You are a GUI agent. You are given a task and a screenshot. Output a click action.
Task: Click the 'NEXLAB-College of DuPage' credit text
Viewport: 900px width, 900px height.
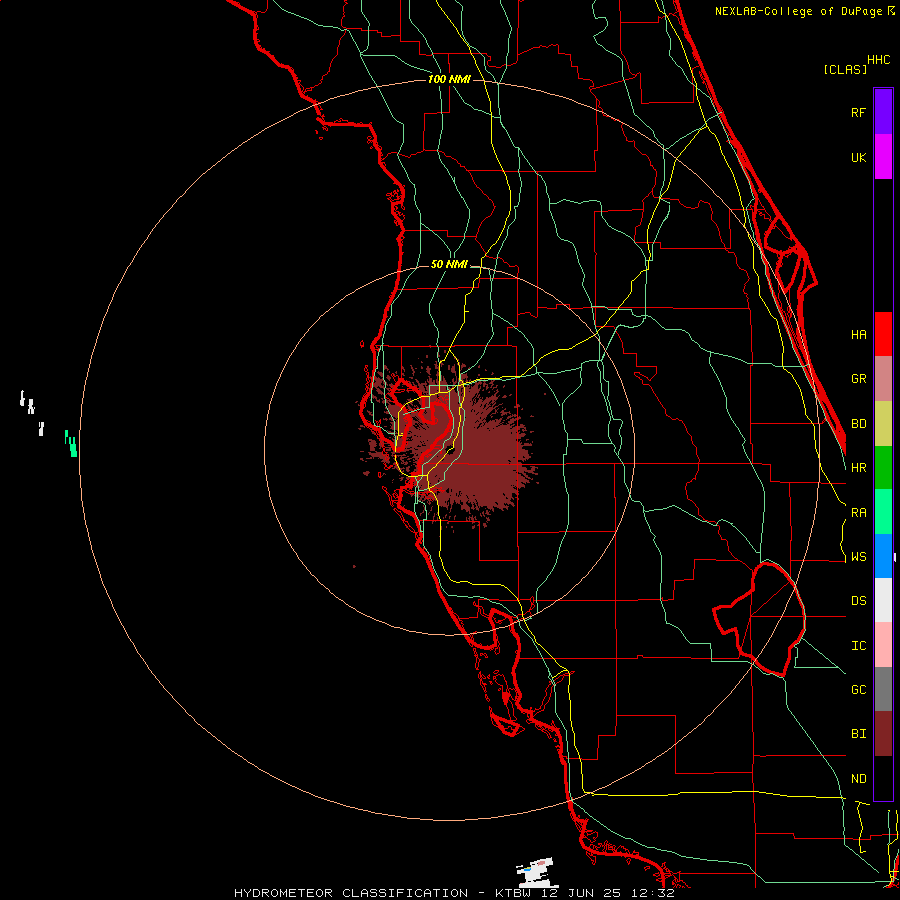[799, 11]
